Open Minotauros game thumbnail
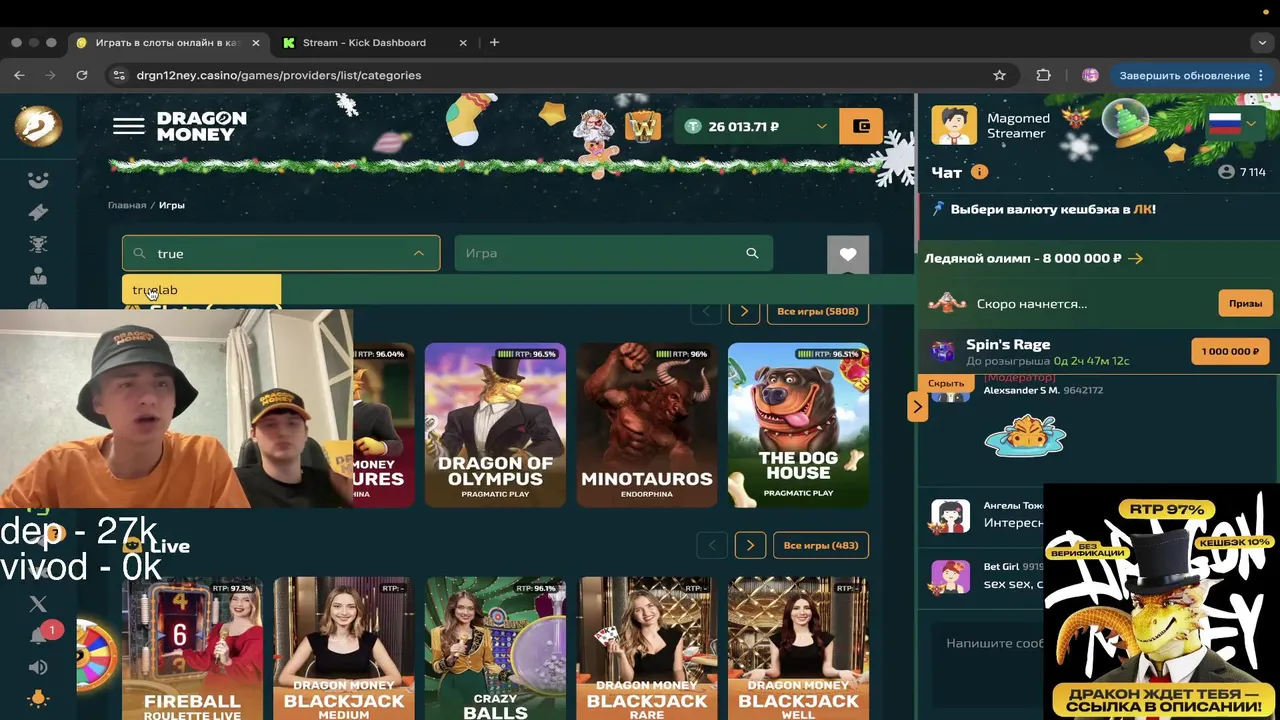This screenshot has height=720, width=1280. pos(646,425)
